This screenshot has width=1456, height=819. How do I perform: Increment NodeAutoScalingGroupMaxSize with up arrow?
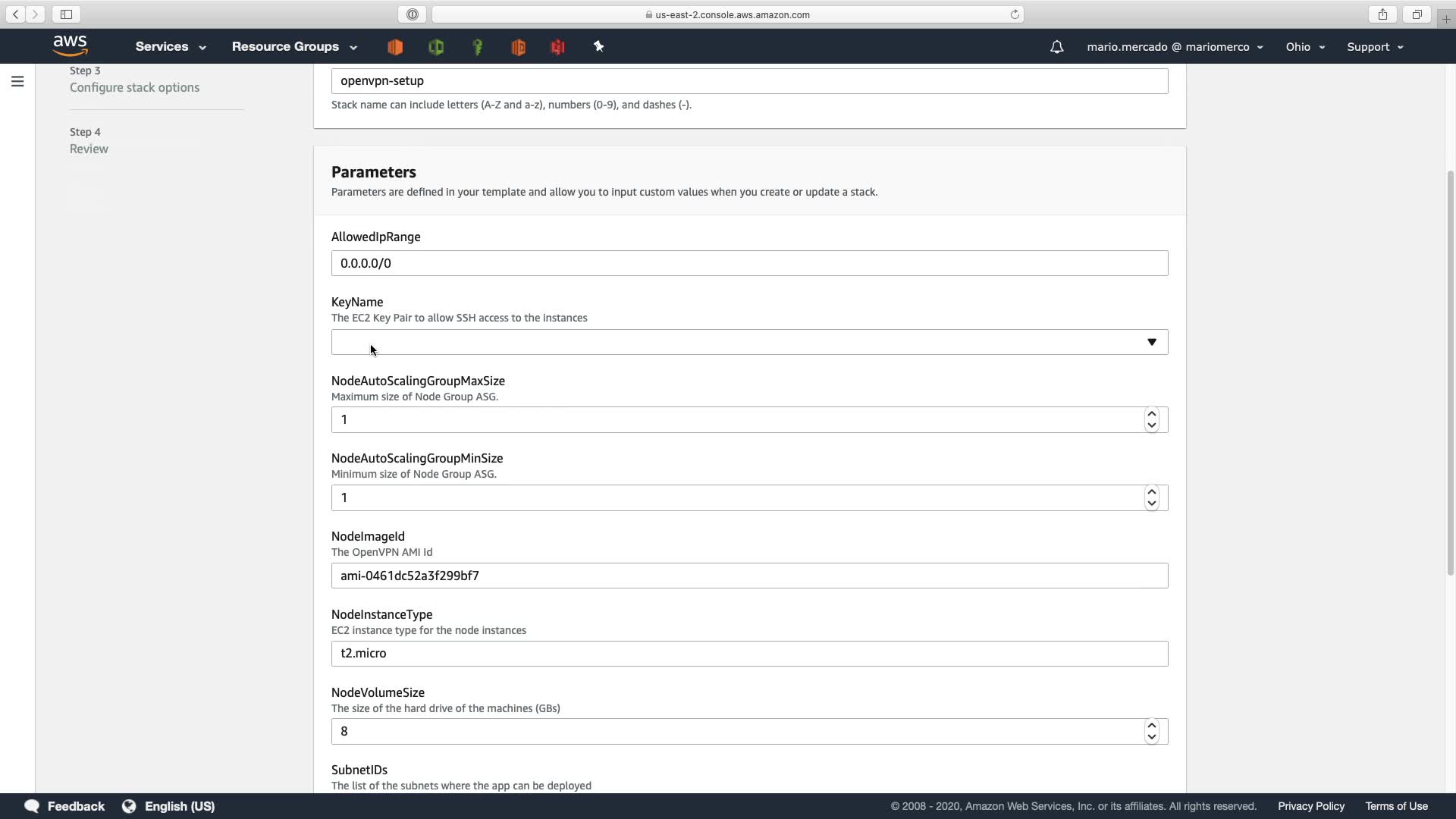[x=1151, y=414]
